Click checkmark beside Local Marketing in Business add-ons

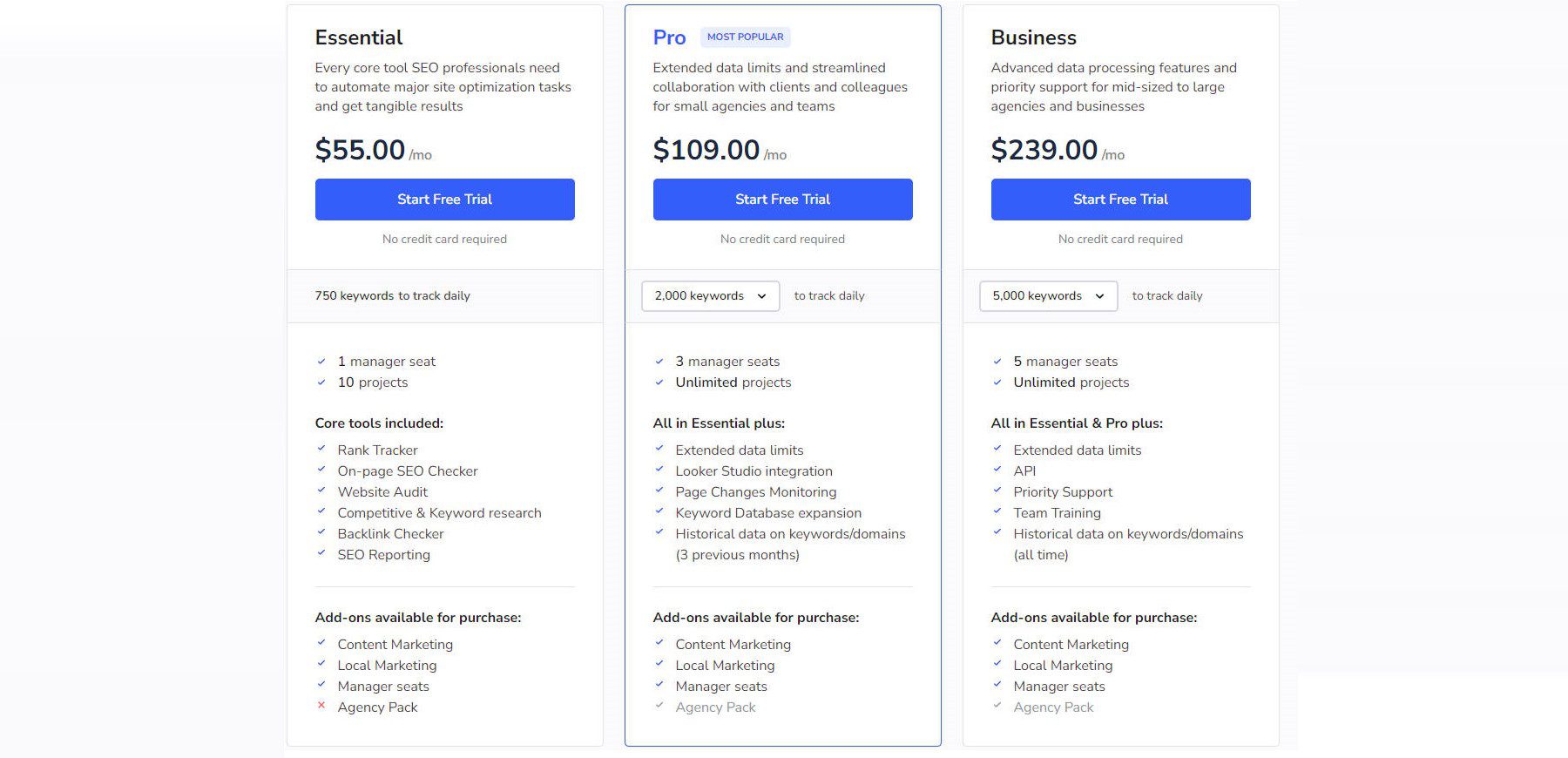click(x=997, y=665)
